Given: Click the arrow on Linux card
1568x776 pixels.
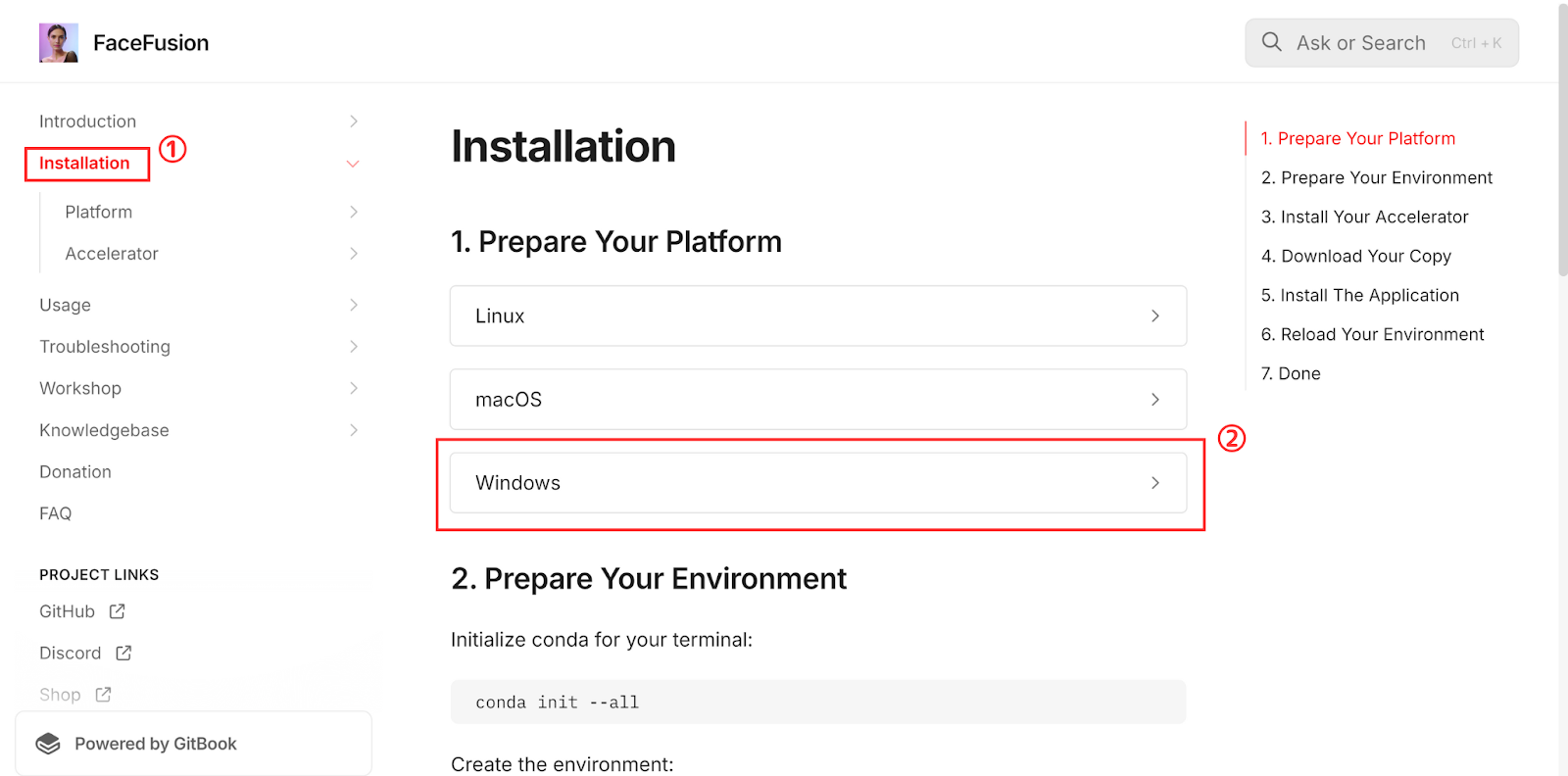Looking at the screenshot, I should [x=1155, y=315].
